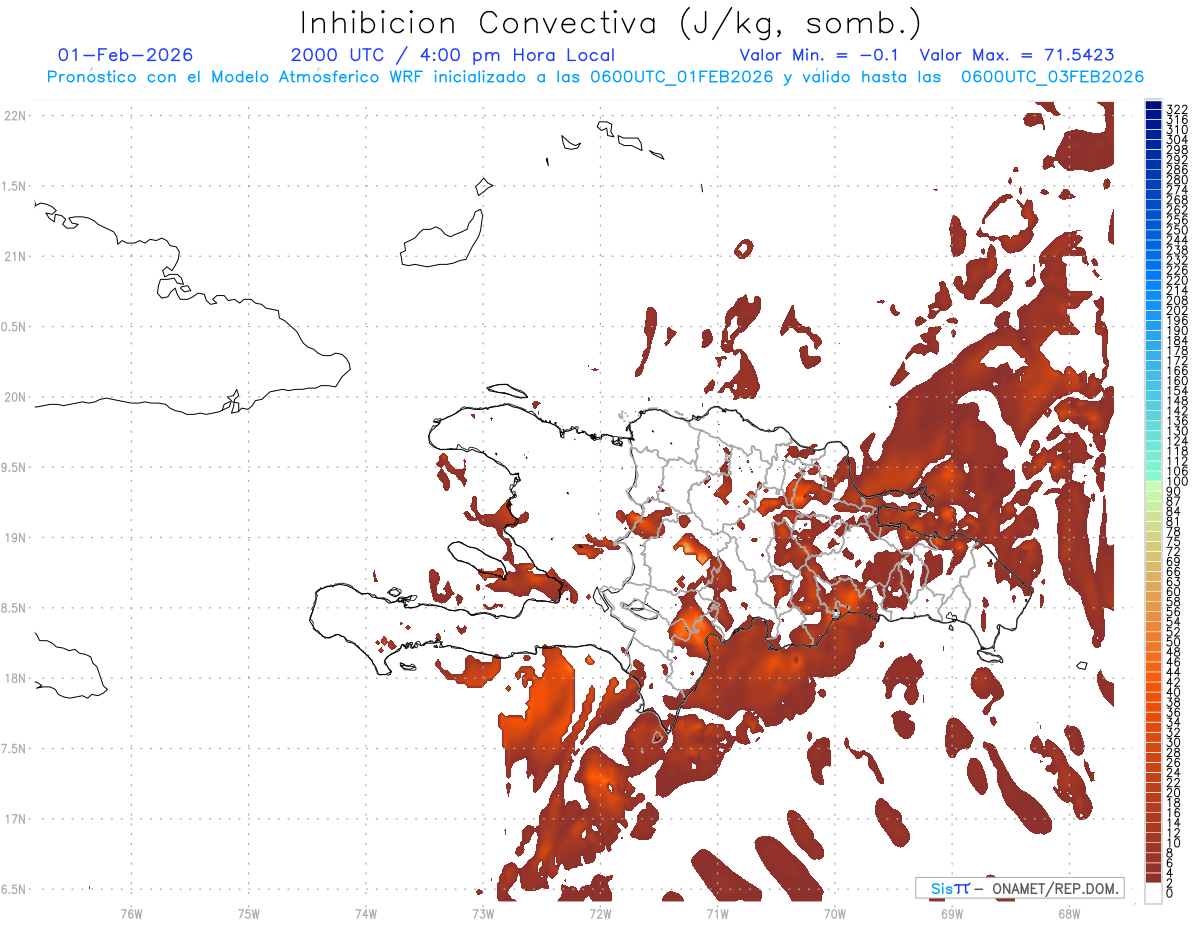This screenshot has width=1200, height=927.
Task: Click the '0600UTC_01FEB2026' initialization time text
Action: (x=682, y=77)
